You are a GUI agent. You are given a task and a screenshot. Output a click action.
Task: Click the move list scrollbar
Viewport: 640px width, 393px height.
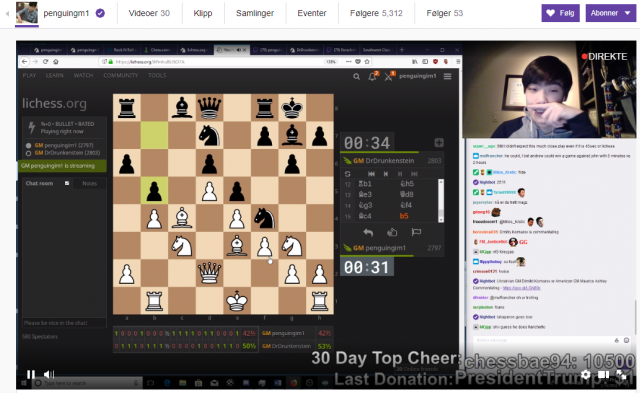pyautogui.click(x=441, y=201)
